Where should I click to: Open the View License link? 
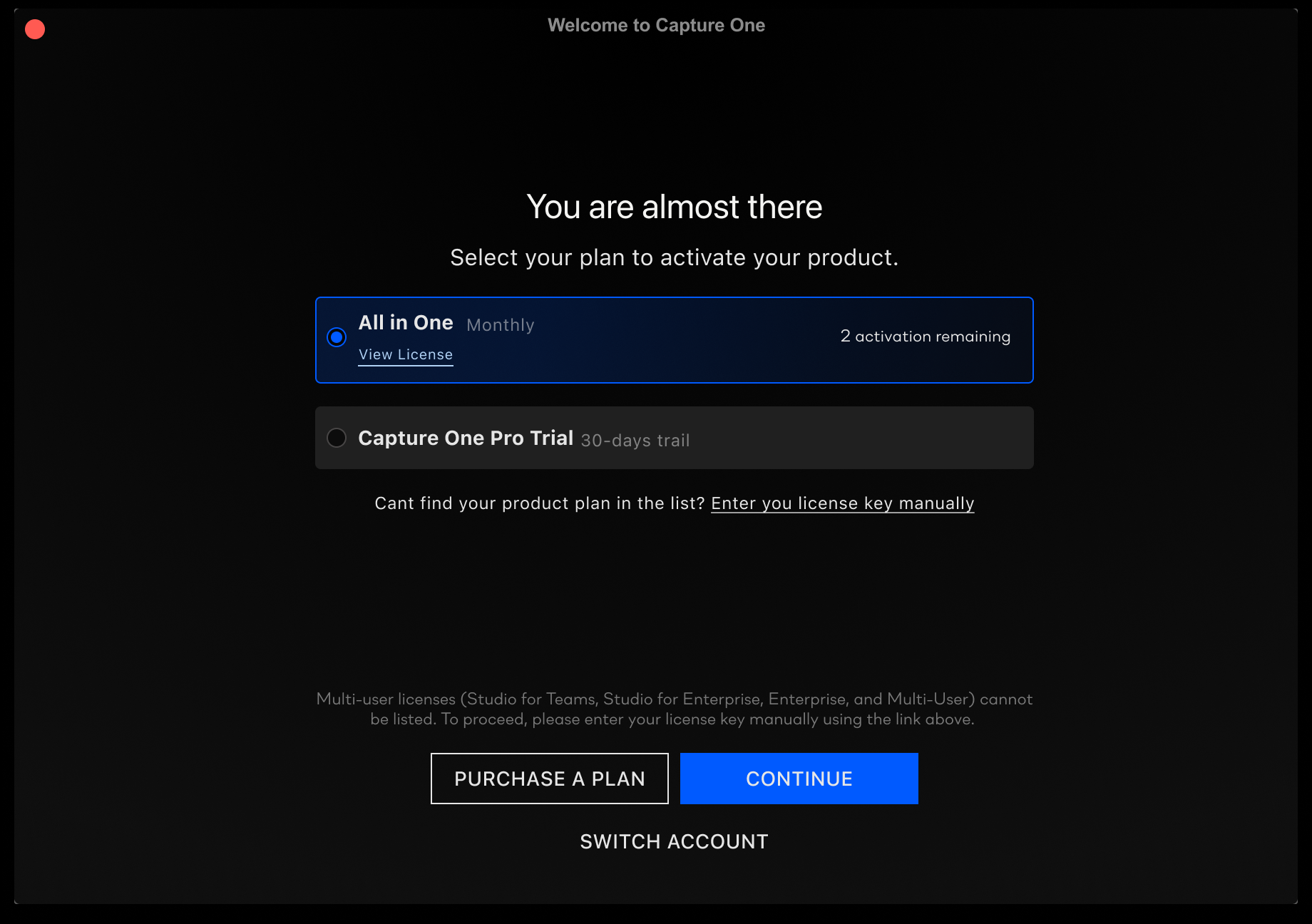pos(406,354)
